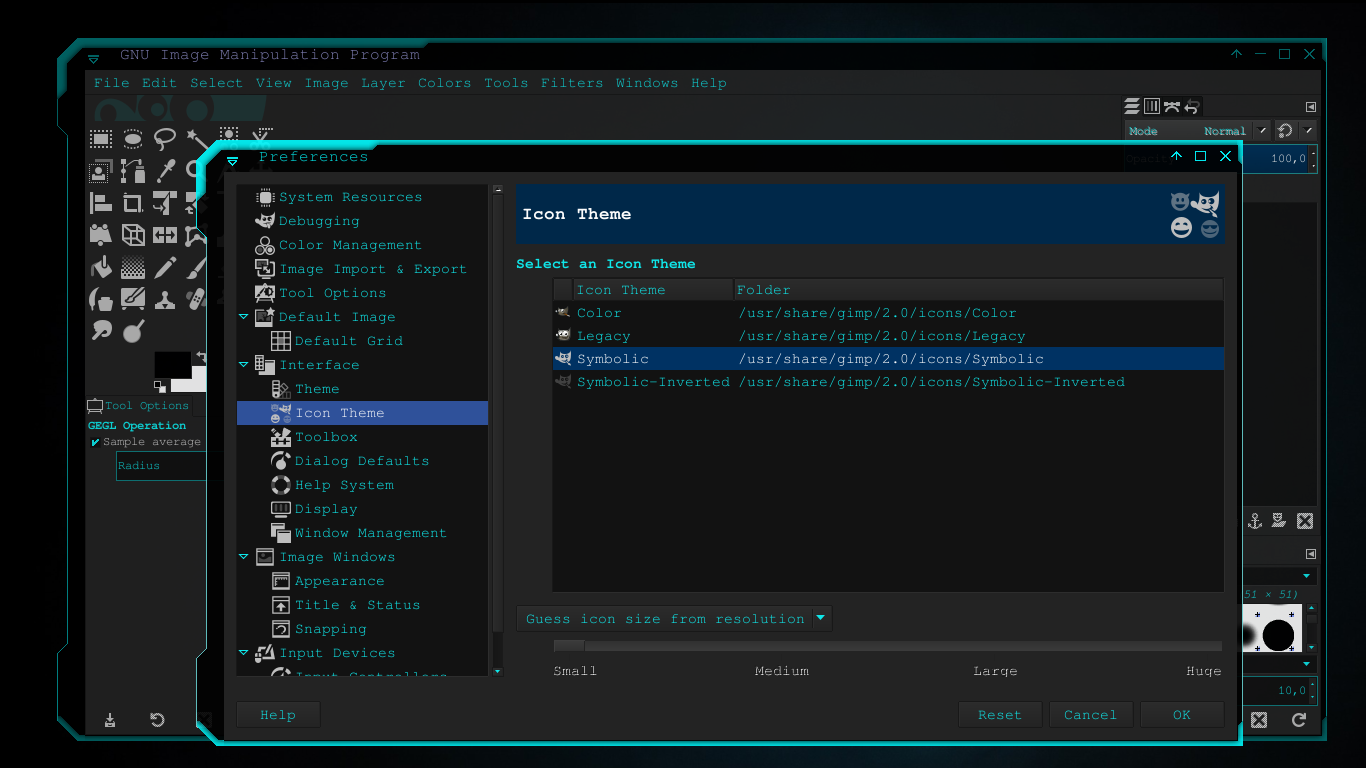Choose the MyPaint Brush tool
This screenshot has width=1366, height=768.
coord(133,299)
